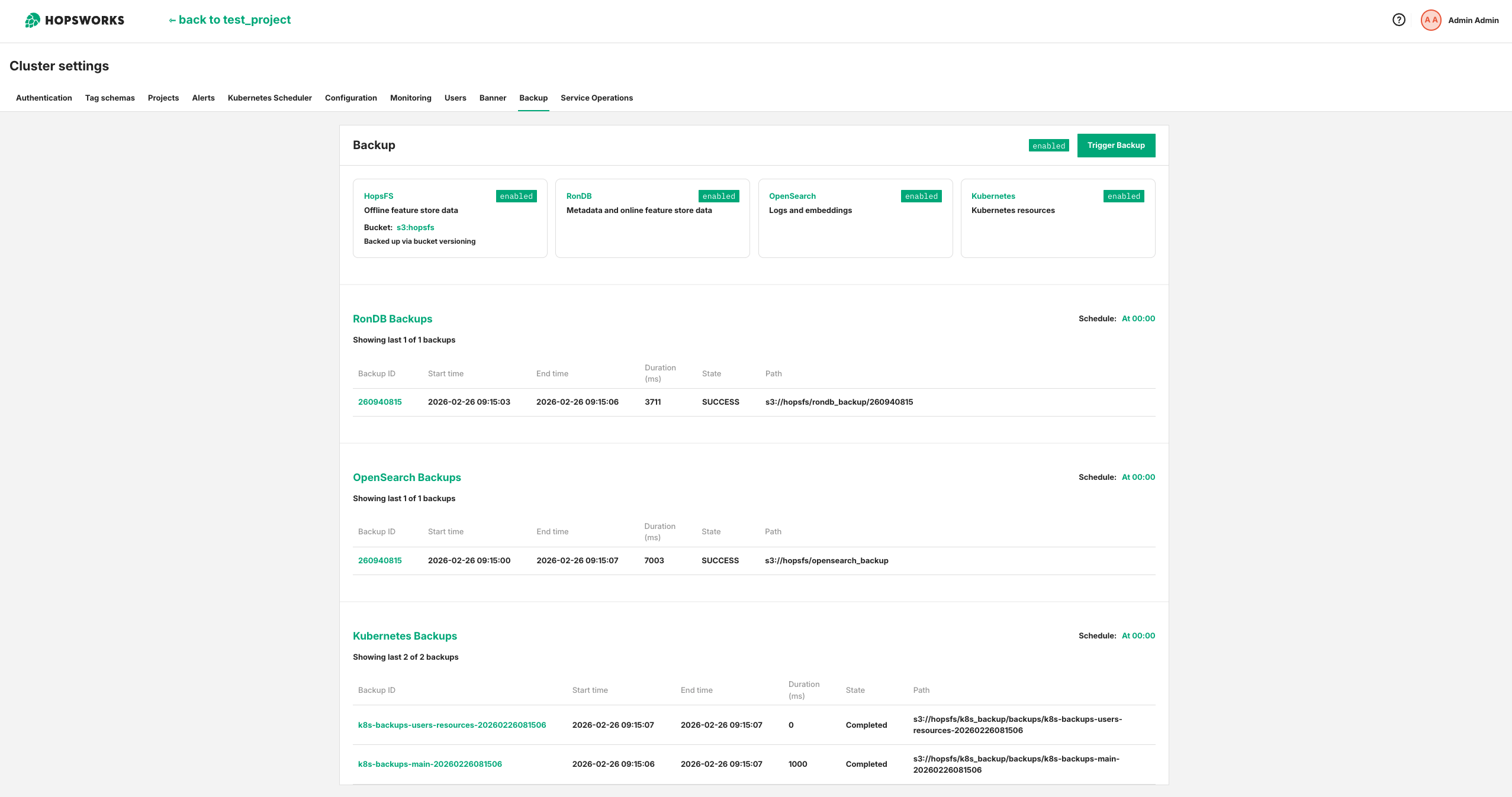
Task: Click RonDB path s3://hopsfs/rondb_backup/260940815
Action: (839, 402)
